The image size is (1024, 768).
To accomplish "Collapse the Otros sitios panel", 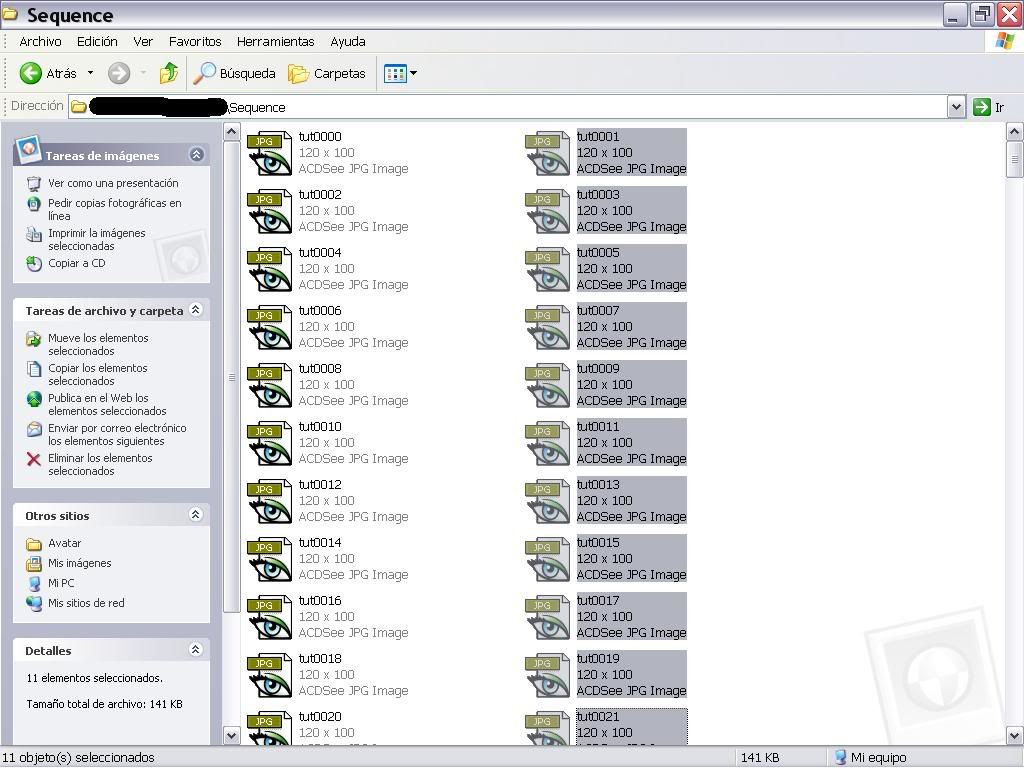I will (196, 515).
